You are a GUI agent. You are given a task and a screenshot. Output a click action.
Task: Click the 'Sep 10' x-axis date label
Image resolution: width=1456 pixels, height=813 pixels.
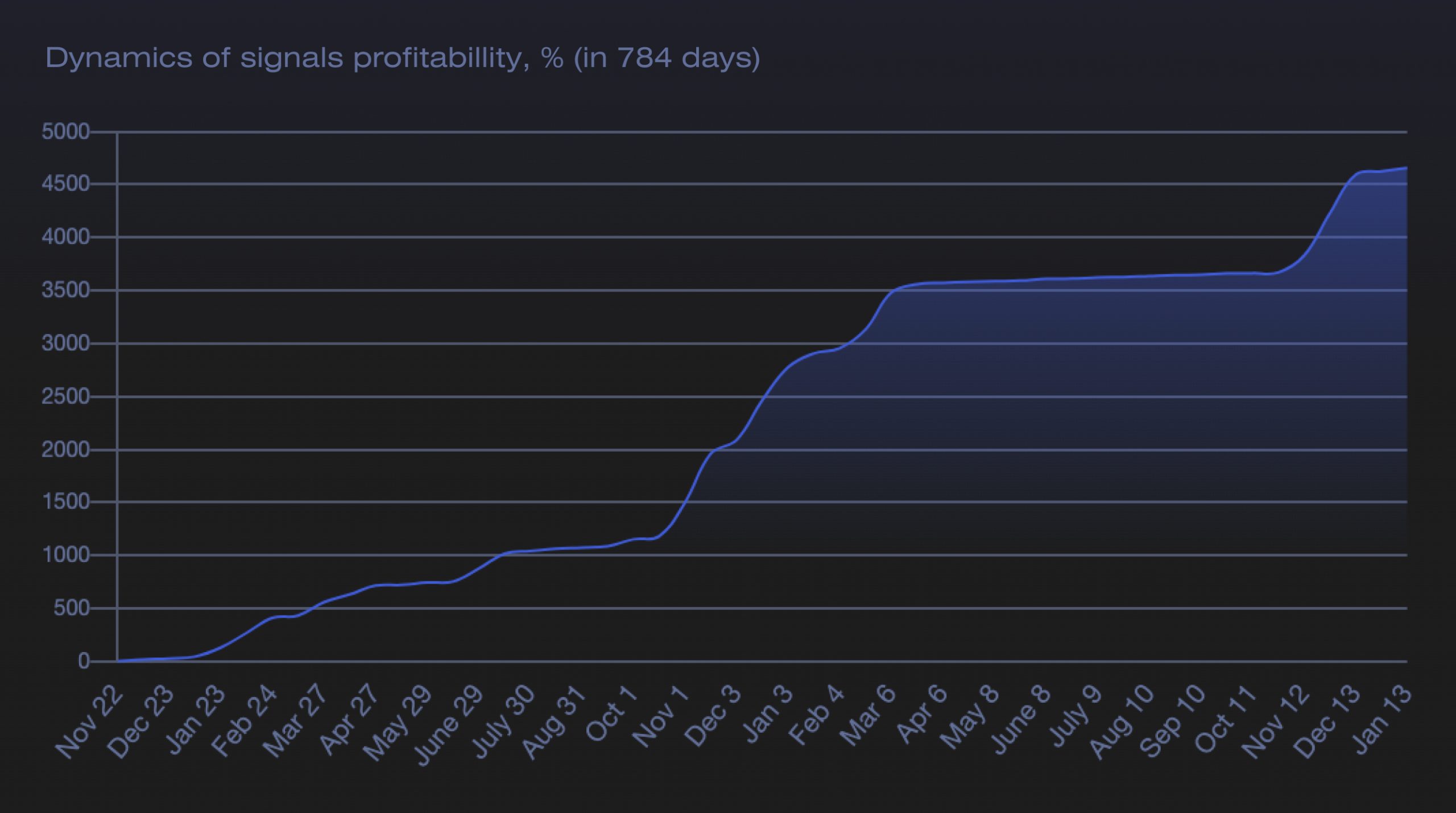click(x=1173, y=721)
